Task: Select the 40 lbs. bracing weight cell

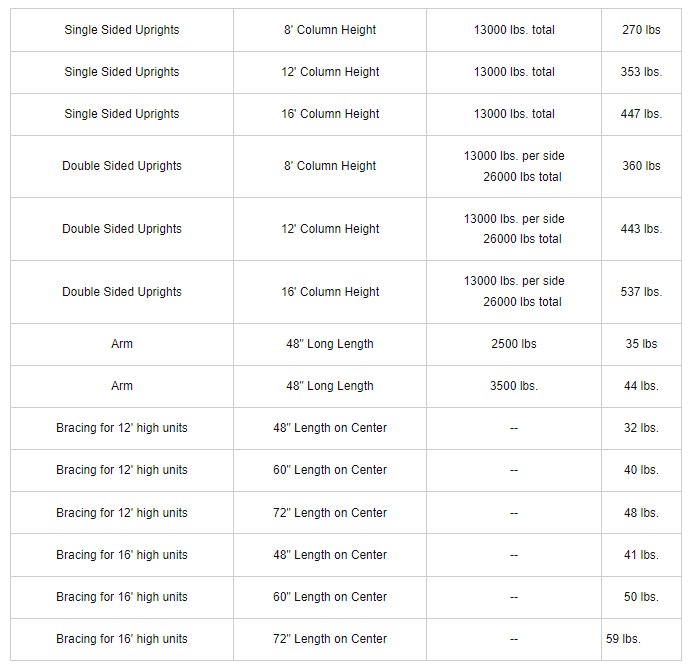Action: [641, 470]
